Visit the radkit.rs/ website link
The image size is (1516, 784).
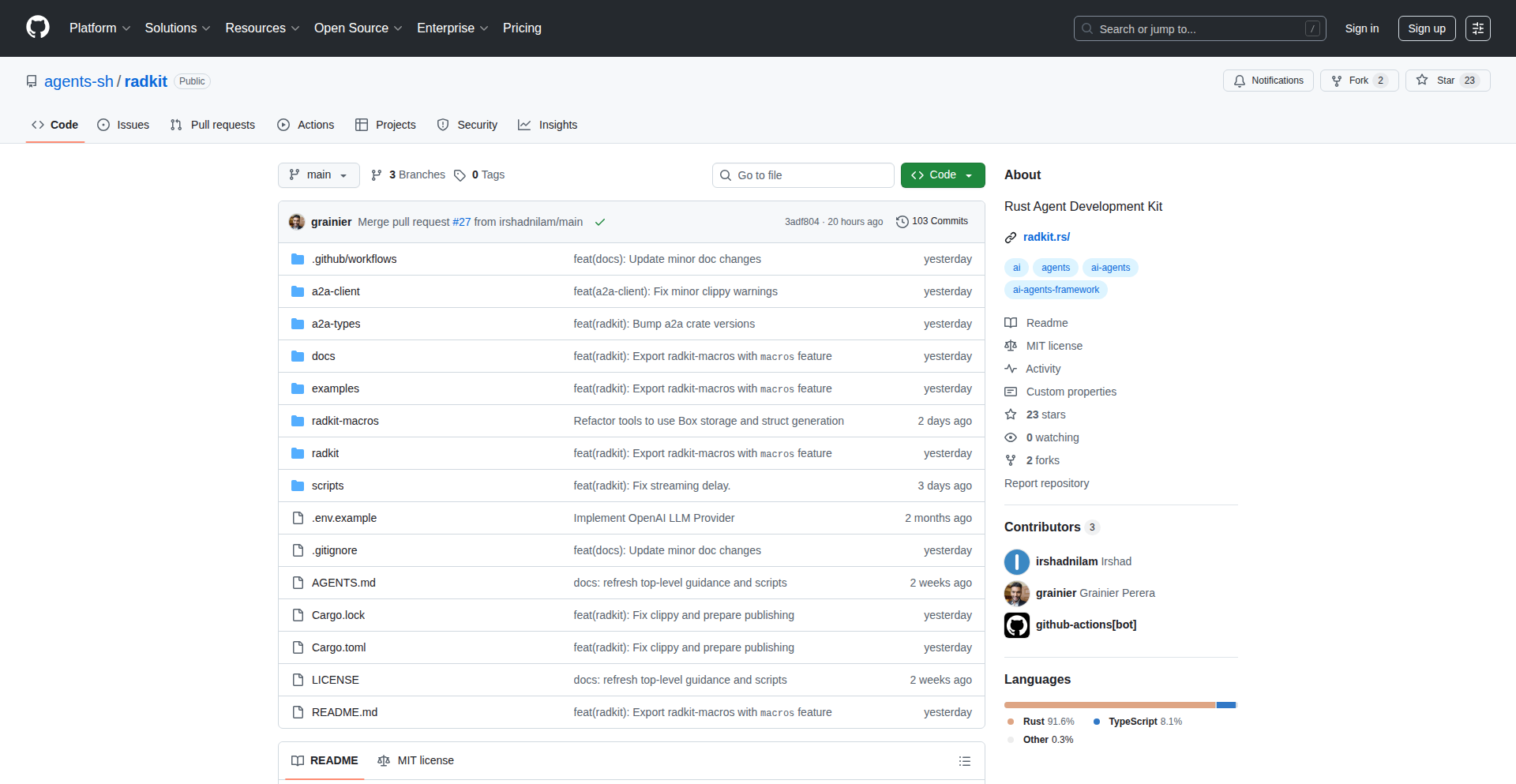[1046, 236]
